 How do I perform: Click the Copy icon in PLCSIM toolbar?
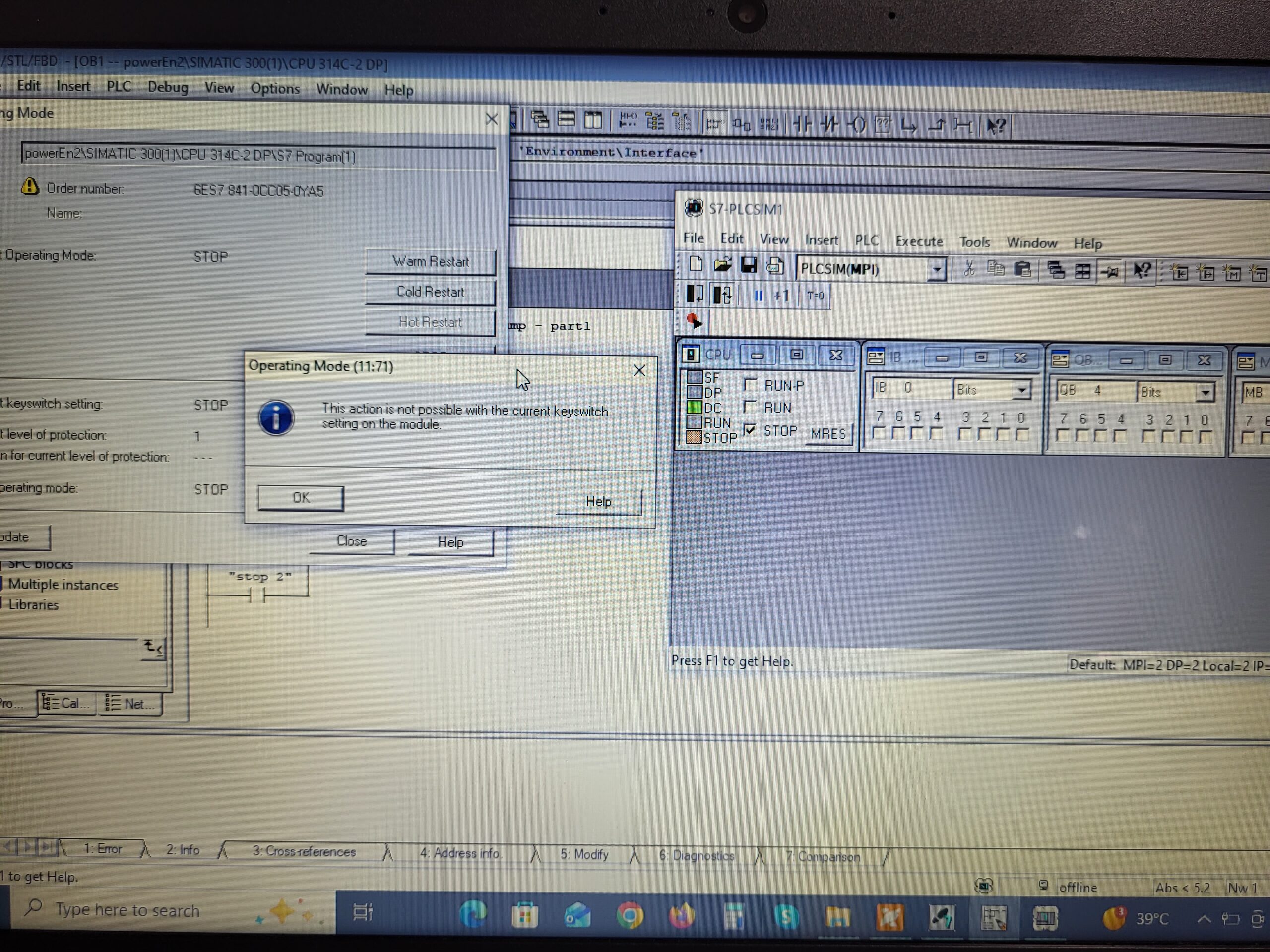[996, 269]
